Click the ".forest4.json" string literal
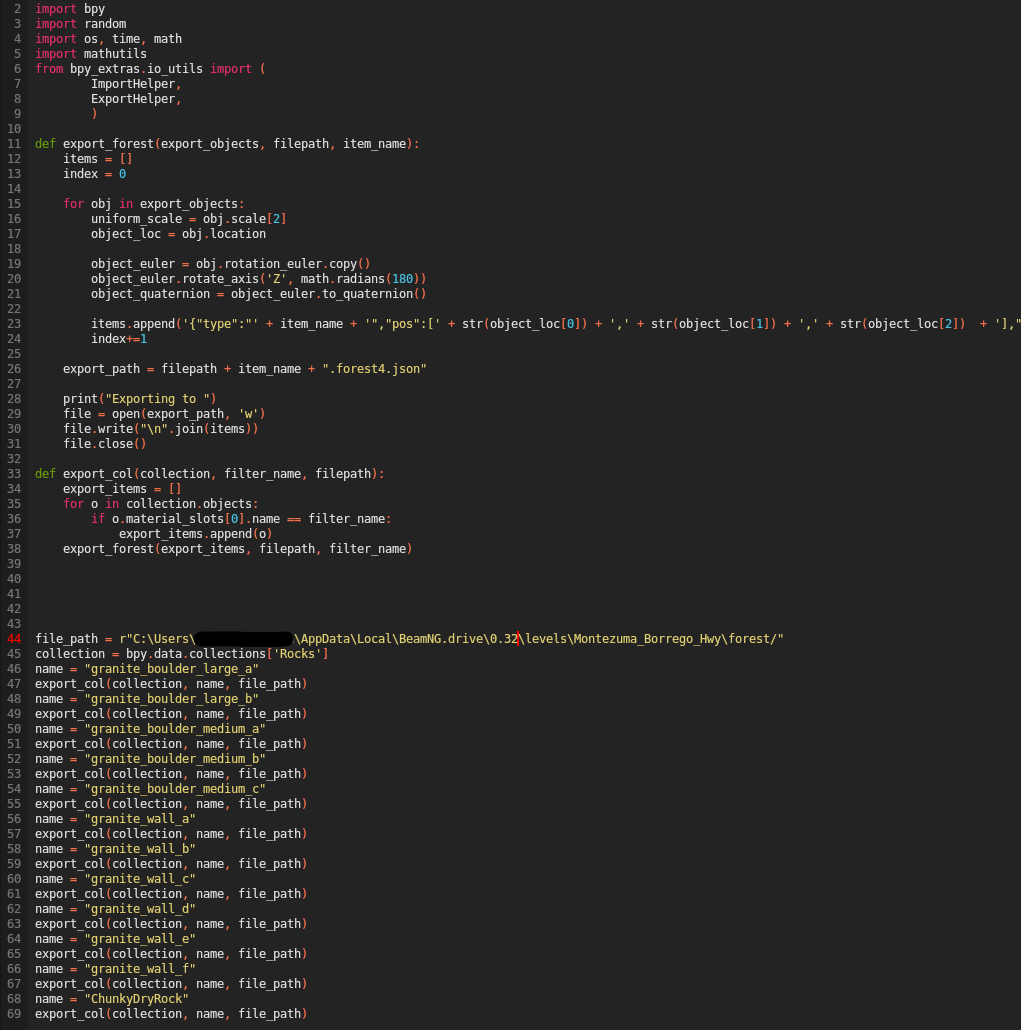This screenshot has height=1030, width=1021. pos(374,368)
